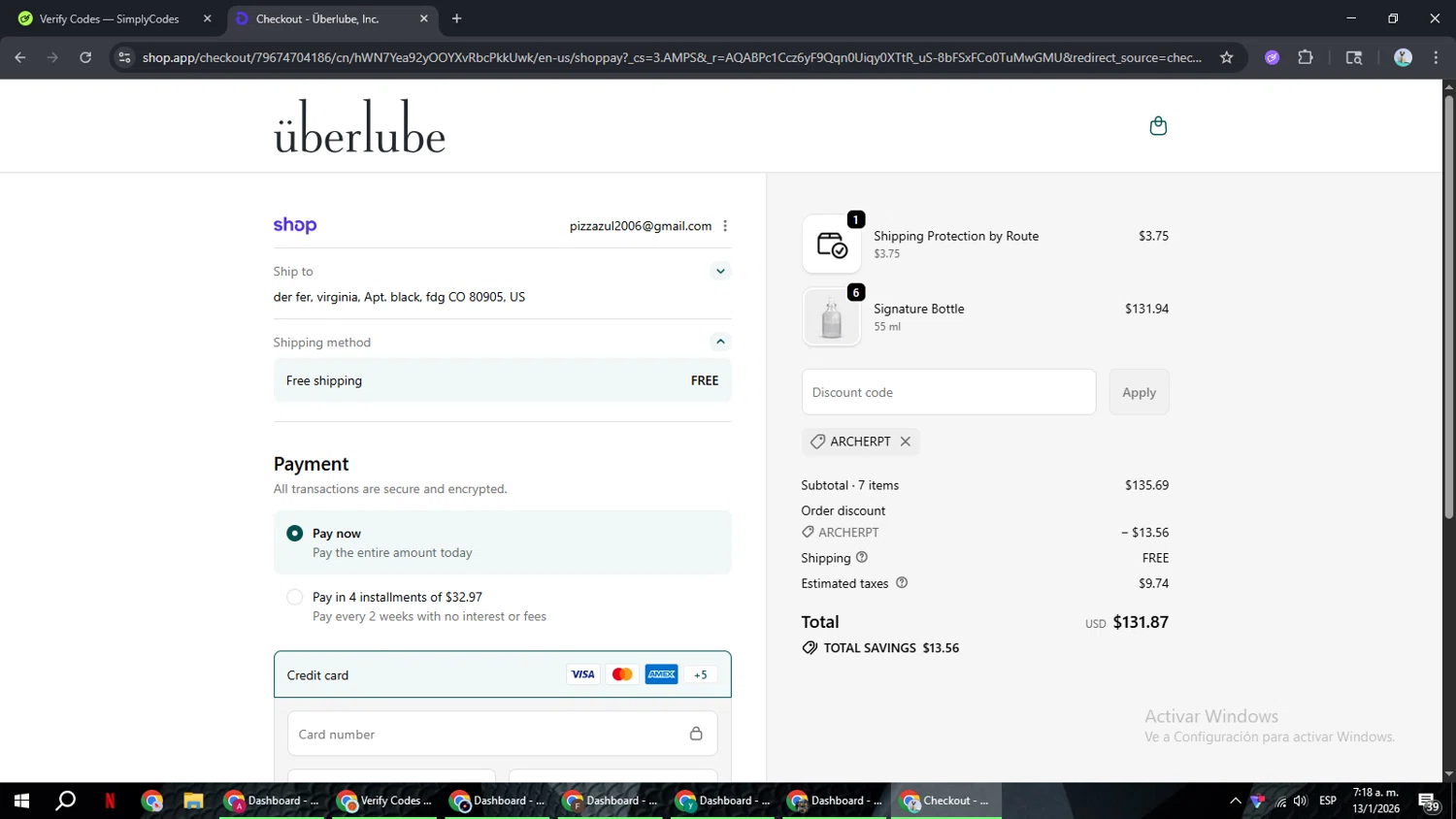Screen dimensions: 1456x819
Task: Expand the Ship to address section
Action: pyautogui.click(x=720, y=271)
